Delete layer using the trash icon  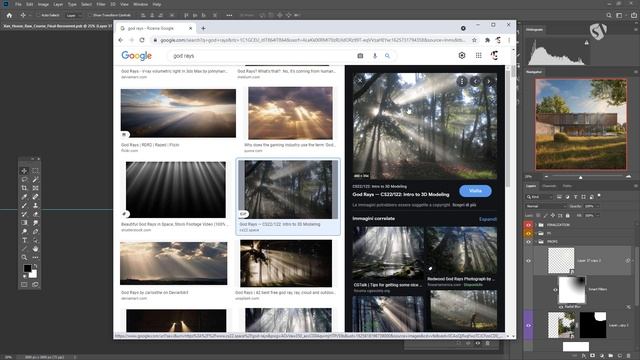(629, 356)
